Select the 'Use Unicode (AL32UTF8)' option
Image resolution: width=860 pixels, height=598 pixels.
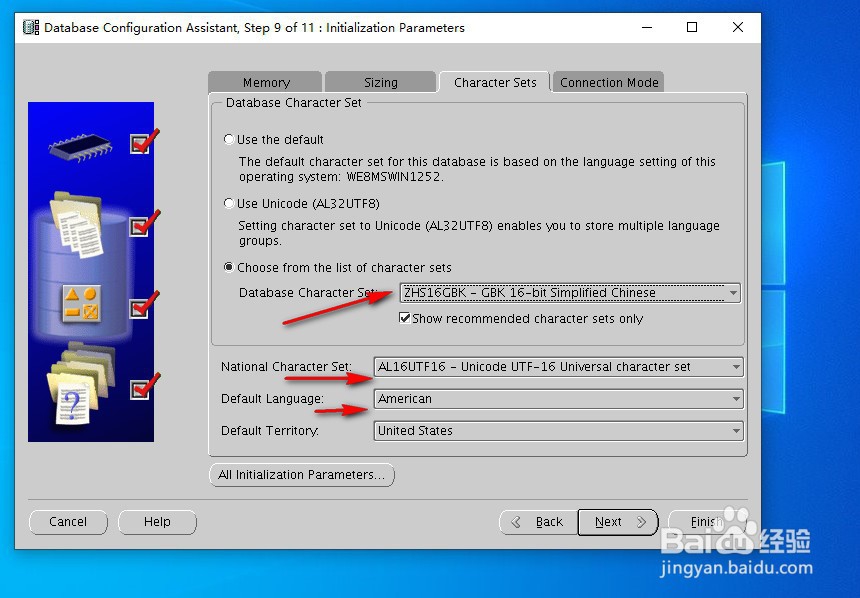(229, 204)
